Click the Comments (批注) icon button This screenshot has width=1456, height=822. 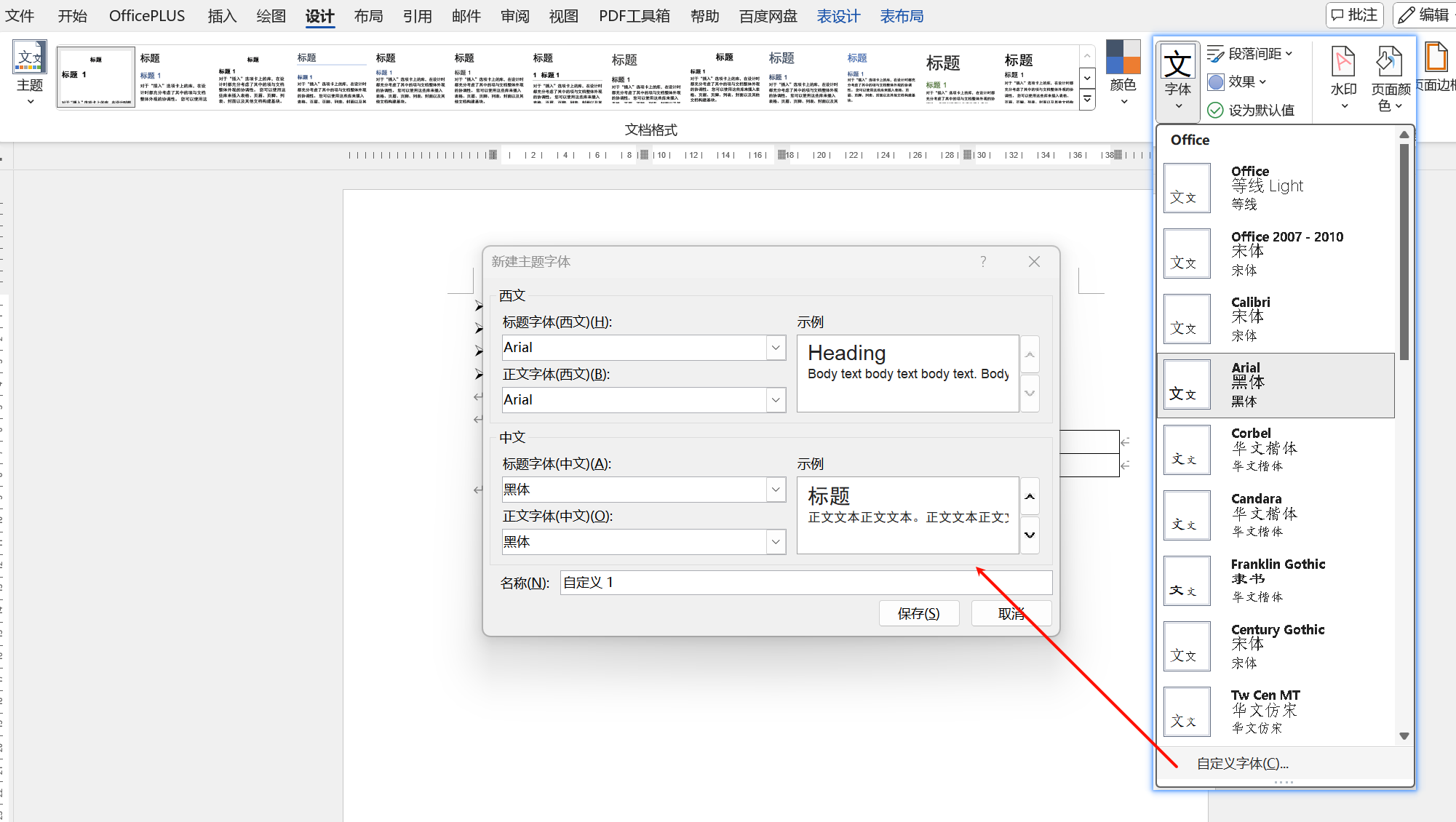[1353, 15]
